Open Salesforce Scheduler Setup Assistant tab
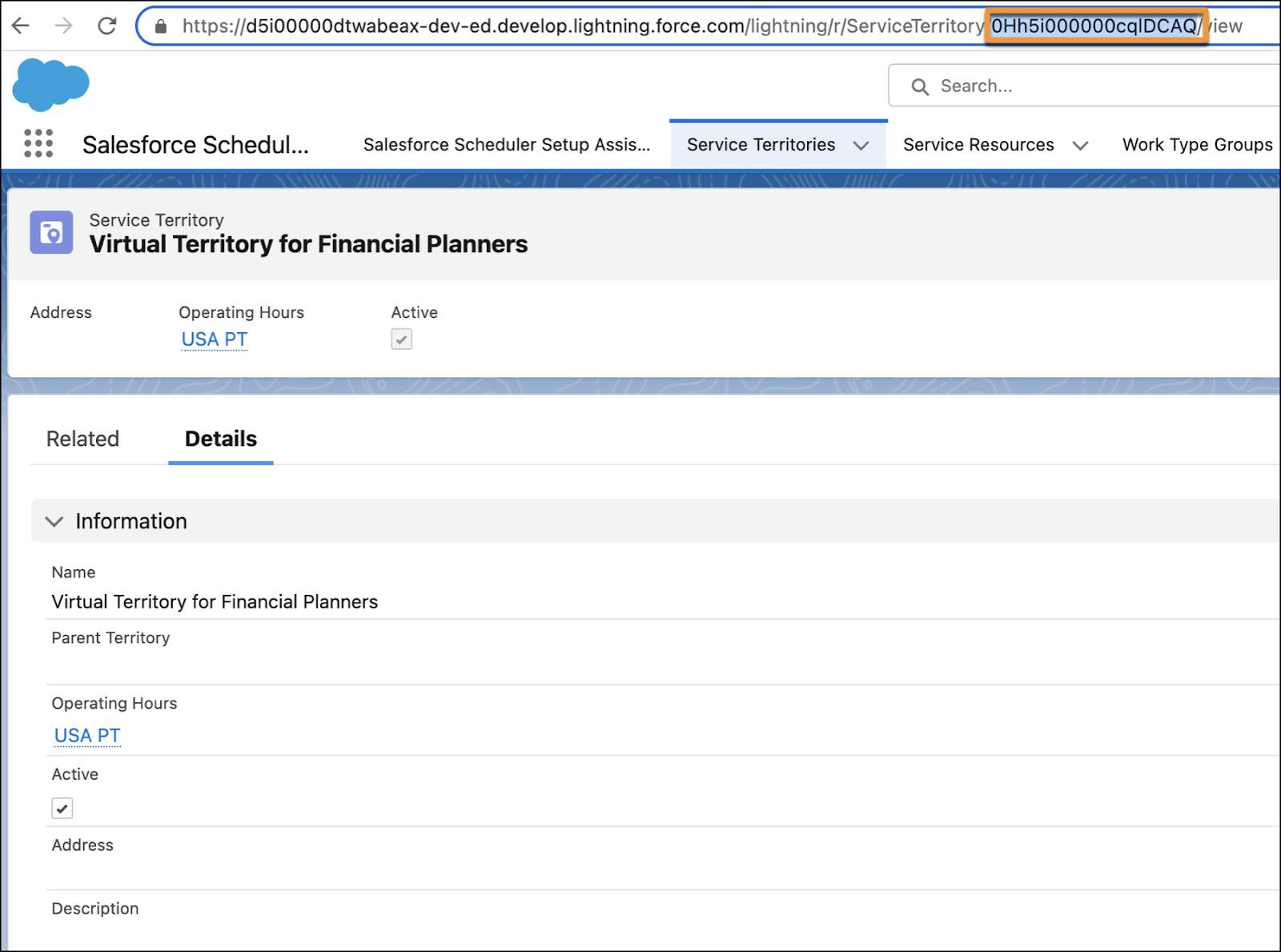The height and width of the screenshot is (952, 1281). [507, 145]
